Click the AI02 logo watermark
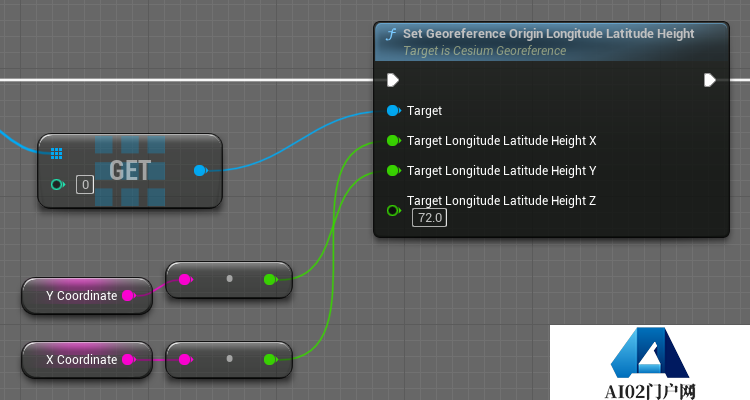 click(x=650, y=363)
